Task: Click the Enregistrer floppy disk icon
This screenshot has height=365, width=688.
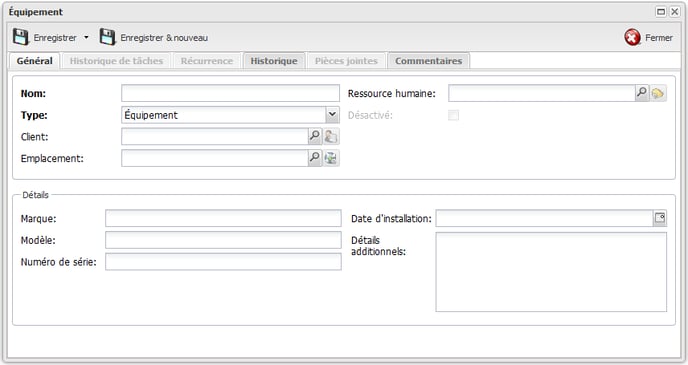Action: [20, 37]
